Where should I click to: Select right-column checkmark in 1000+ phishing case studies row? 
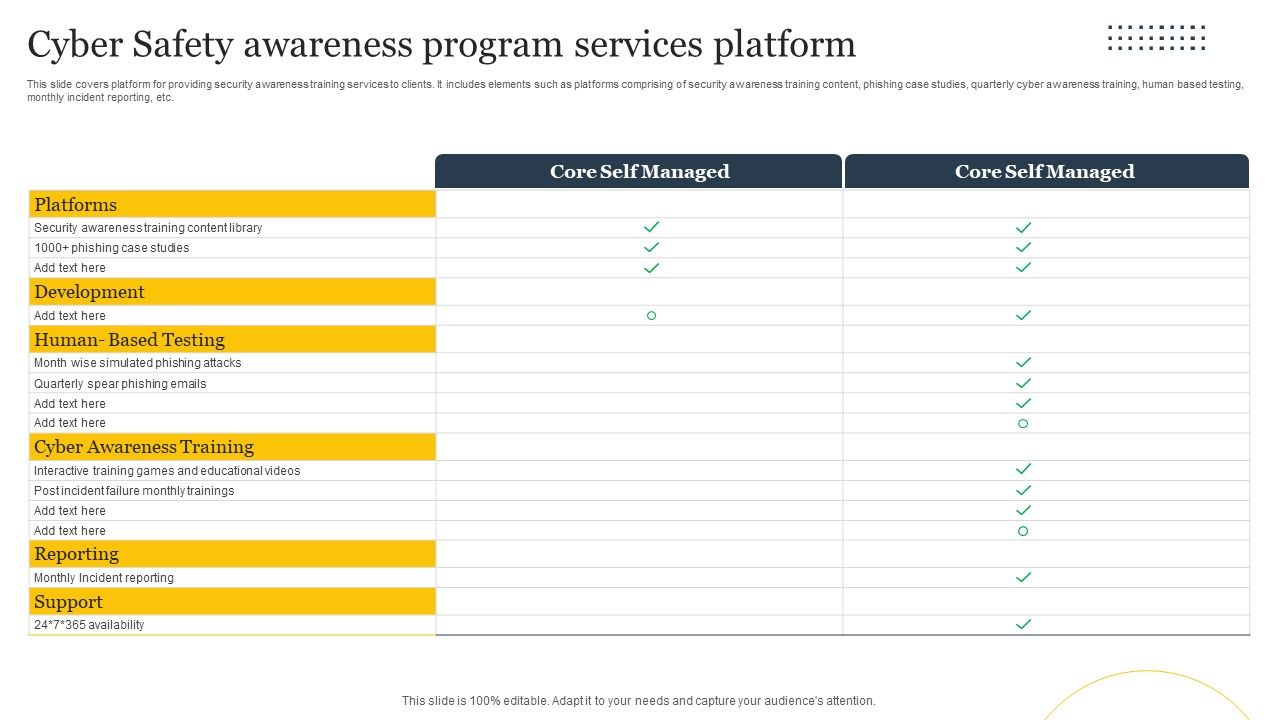(1023, 247)
